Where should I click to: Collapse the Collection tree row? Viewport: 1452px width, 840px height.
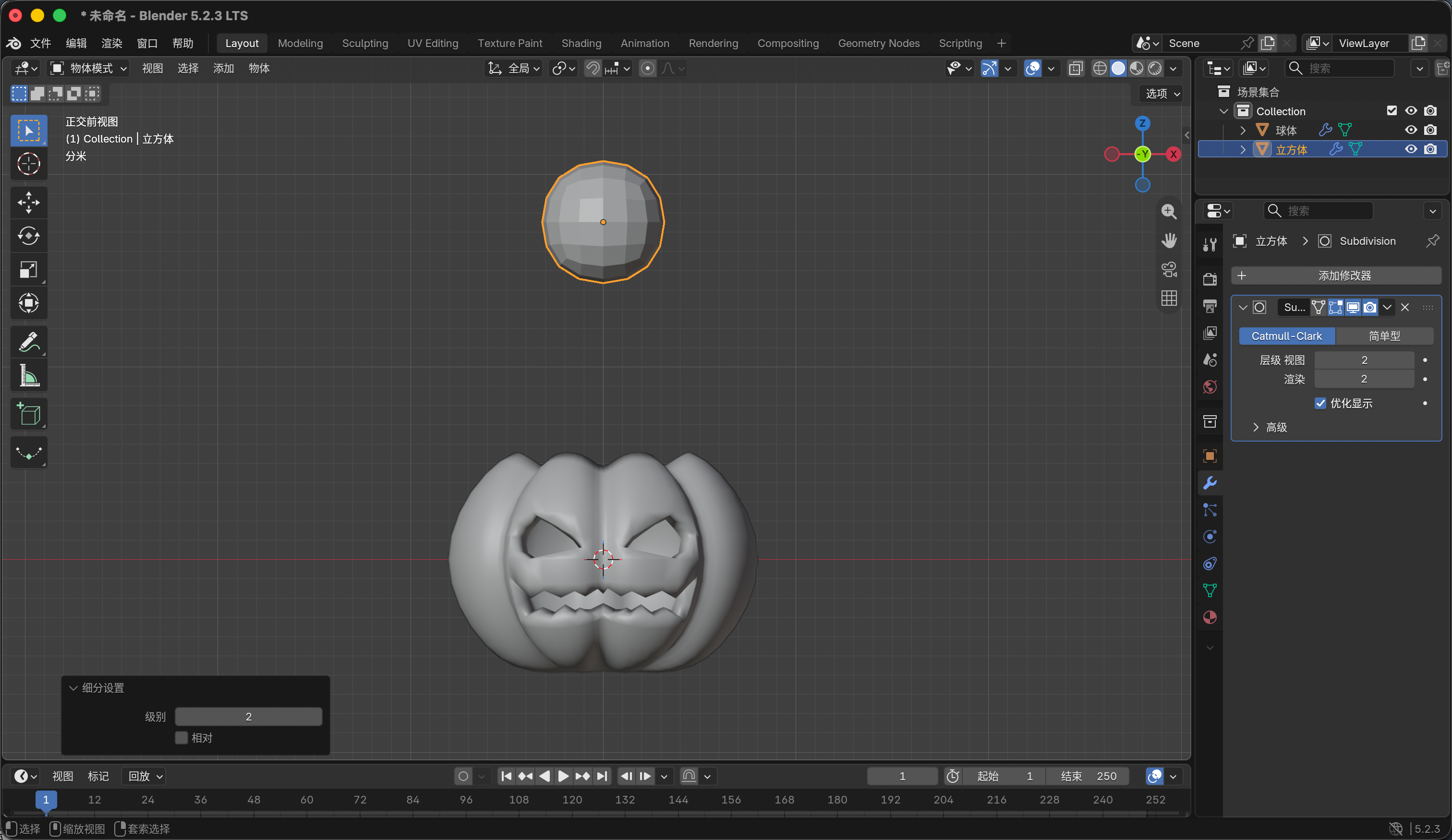tap(1224, 111)
